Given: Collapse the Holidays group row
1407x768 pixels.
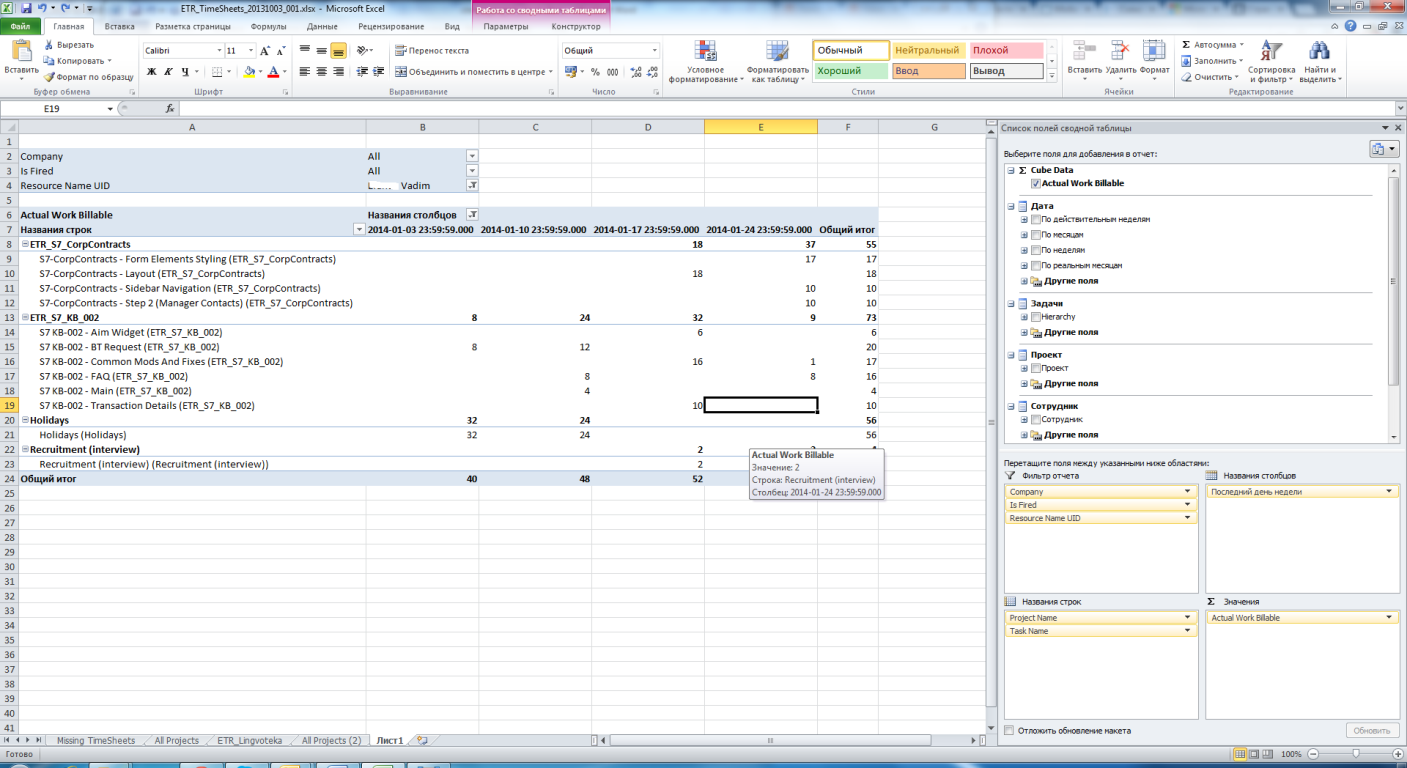Looking at the screenshot, I should point(25,421).
